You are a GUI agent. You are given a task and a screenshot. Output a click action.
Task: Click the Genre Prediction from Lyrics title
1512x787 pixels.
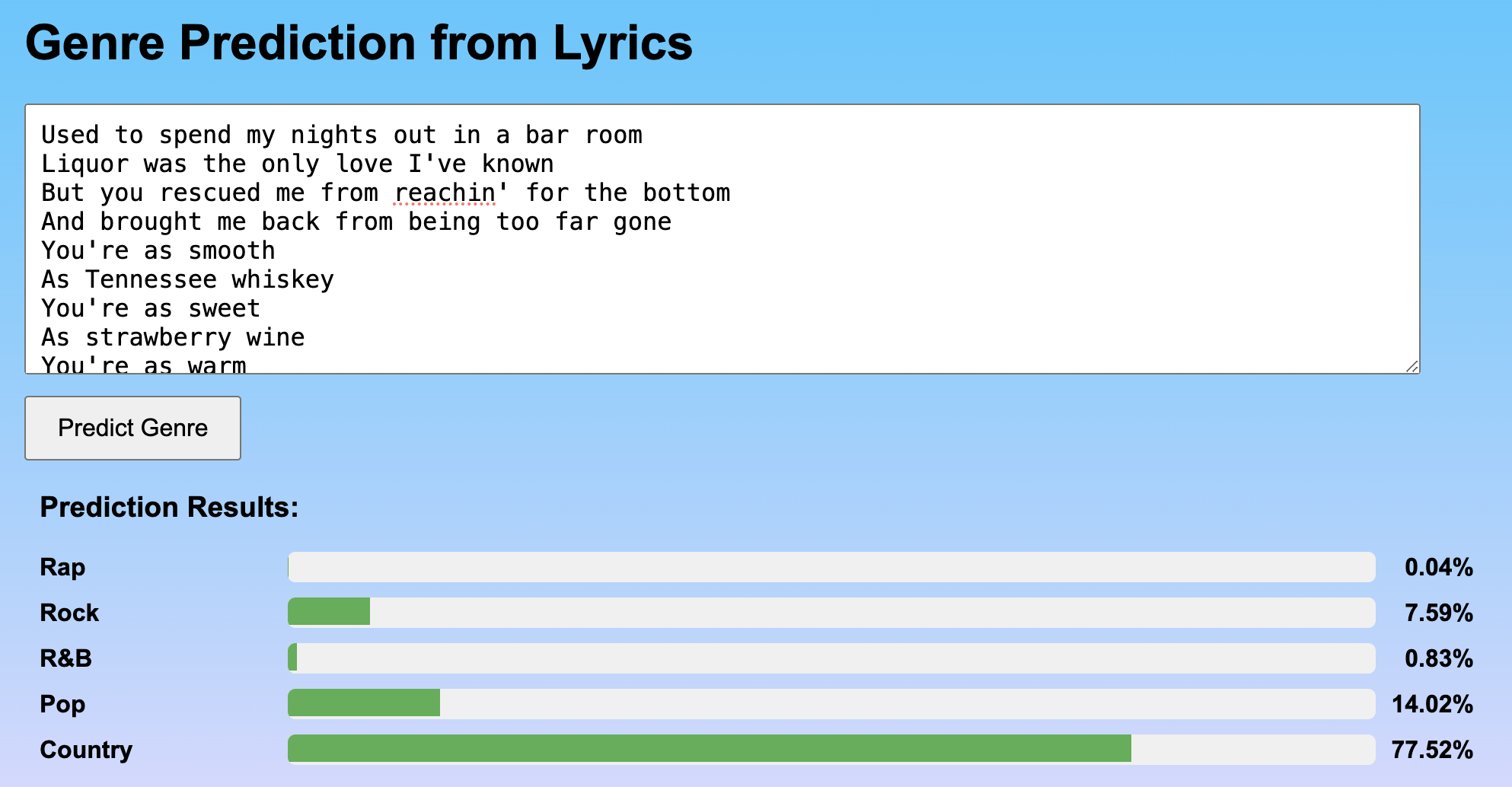359,43
